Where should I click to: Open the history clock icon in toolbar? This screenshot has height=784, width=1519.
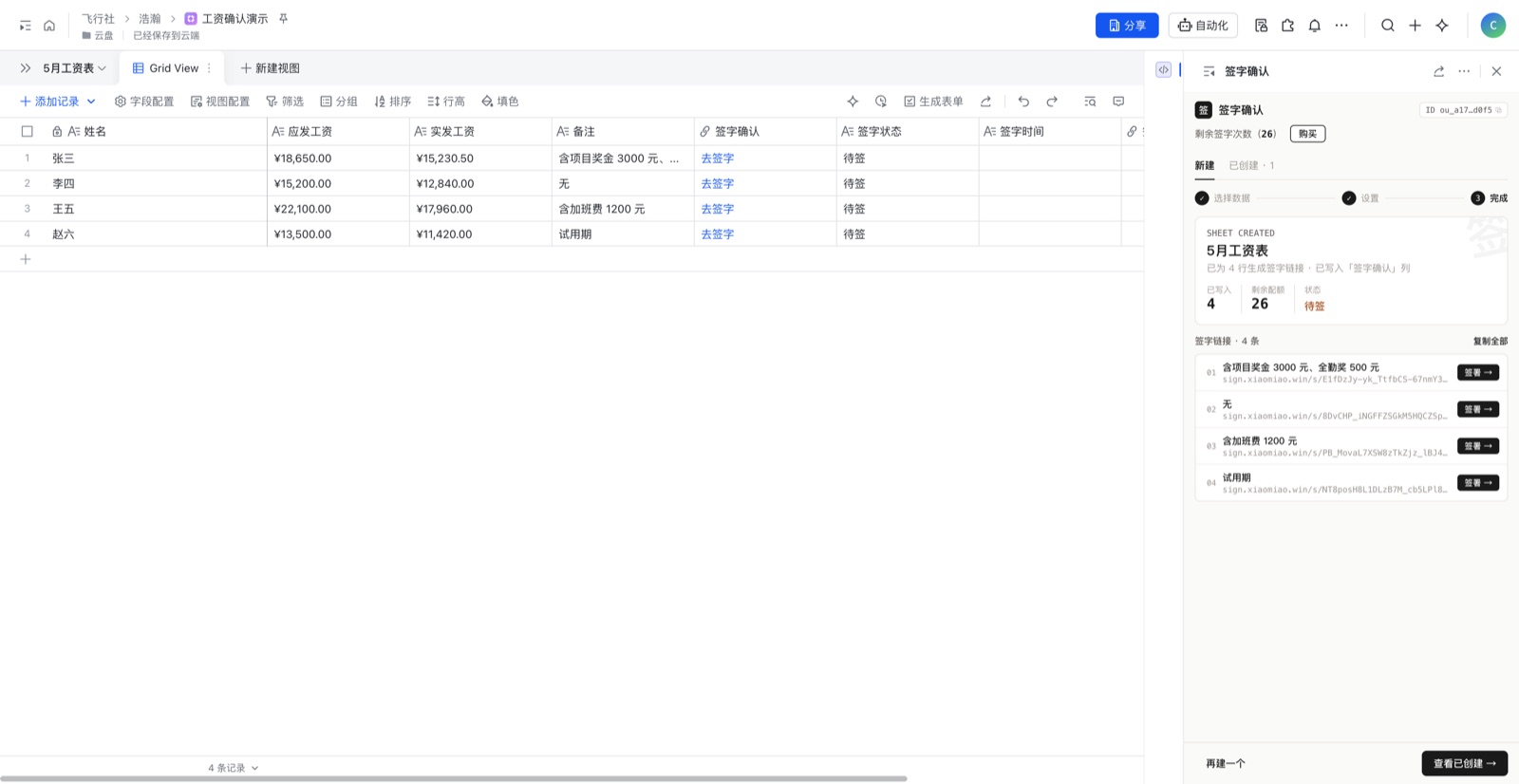pos(881,102)
